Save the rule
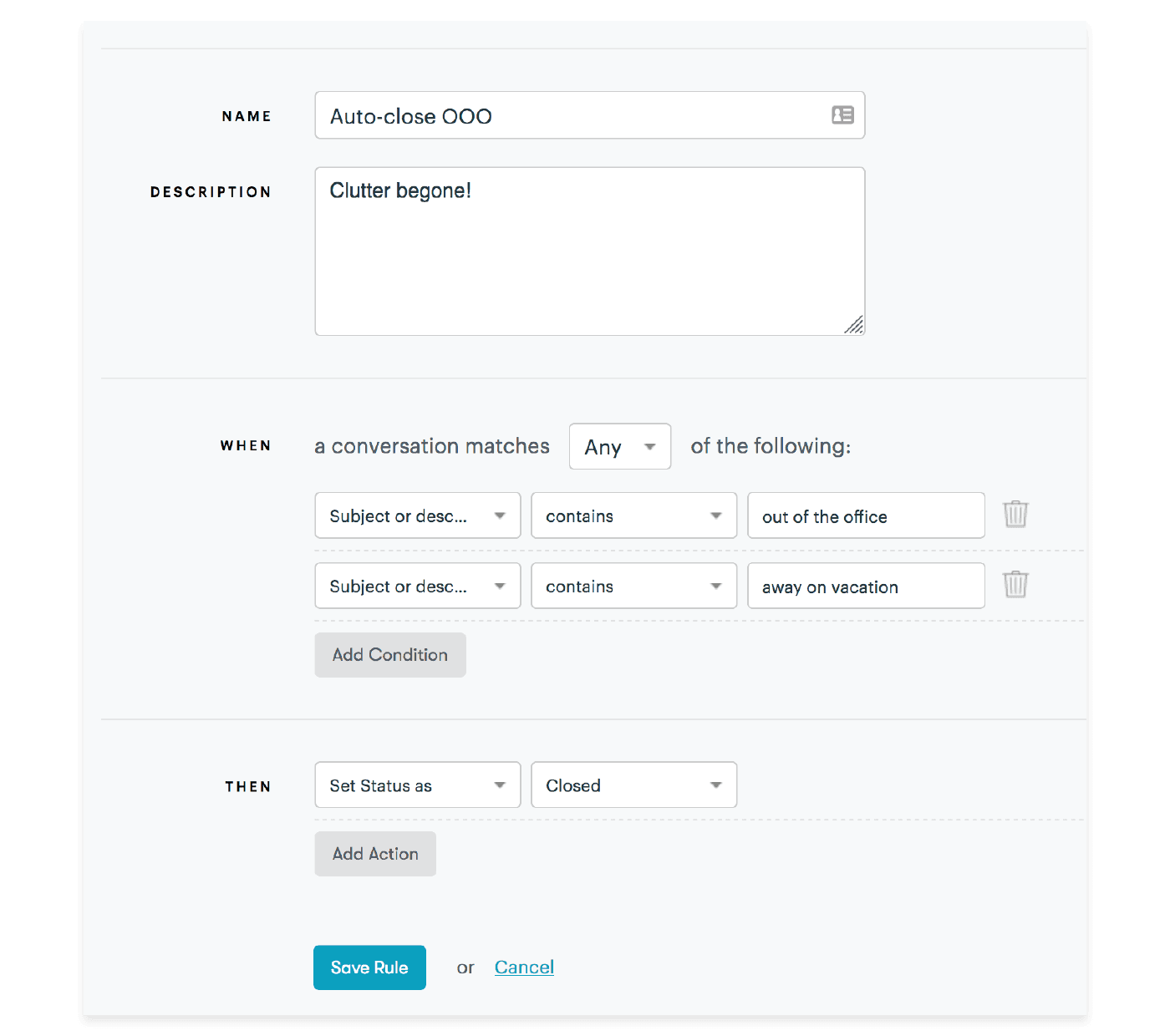The height and width of the screenshot is (1036, 1170). pyautogui.click(x=369, y=967)
